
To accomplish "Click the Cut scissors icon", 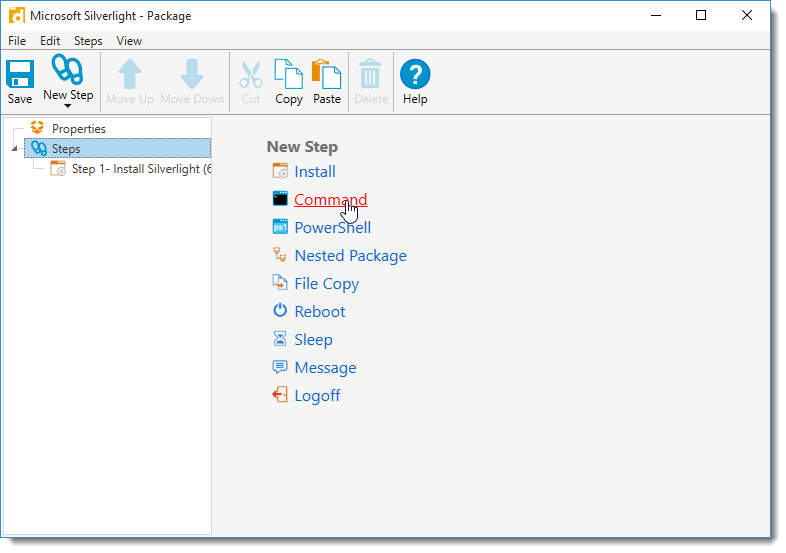I will [251, 74].
